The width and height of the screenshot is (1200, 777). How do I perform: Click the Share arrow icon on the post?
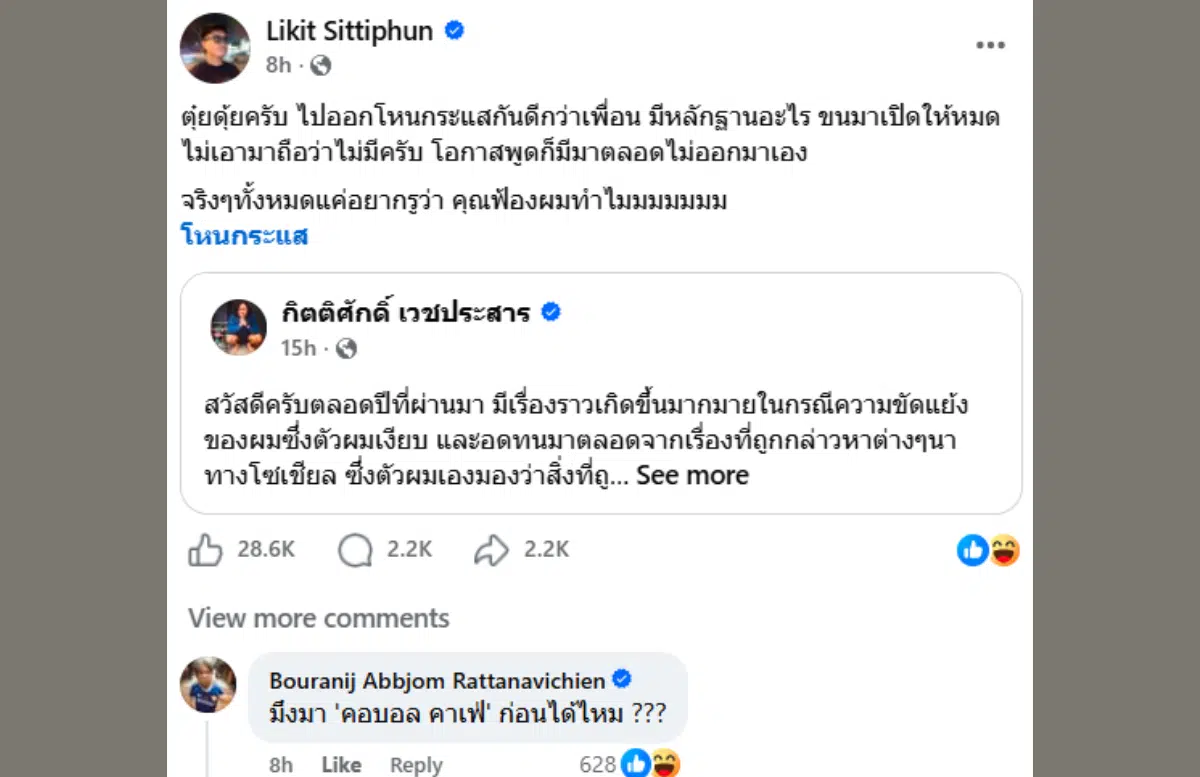pos(489,548)
